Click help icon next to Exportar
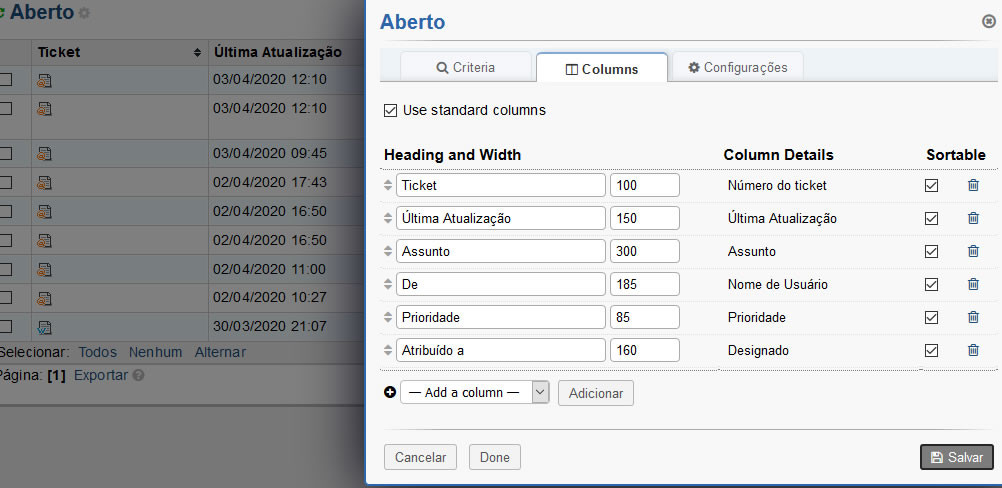This screenshot has width=1002, height=488. [139, 376]
